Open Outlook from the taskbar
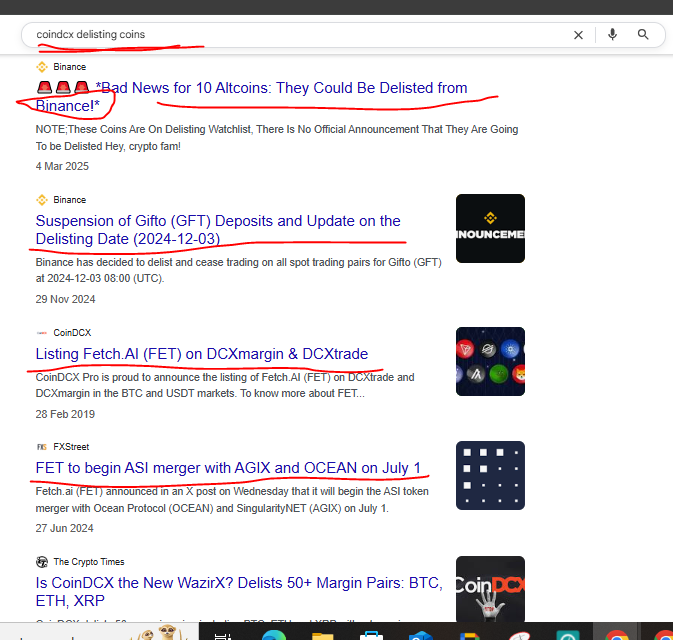Screen dimensions: 673x640 [x=420, y=635]
